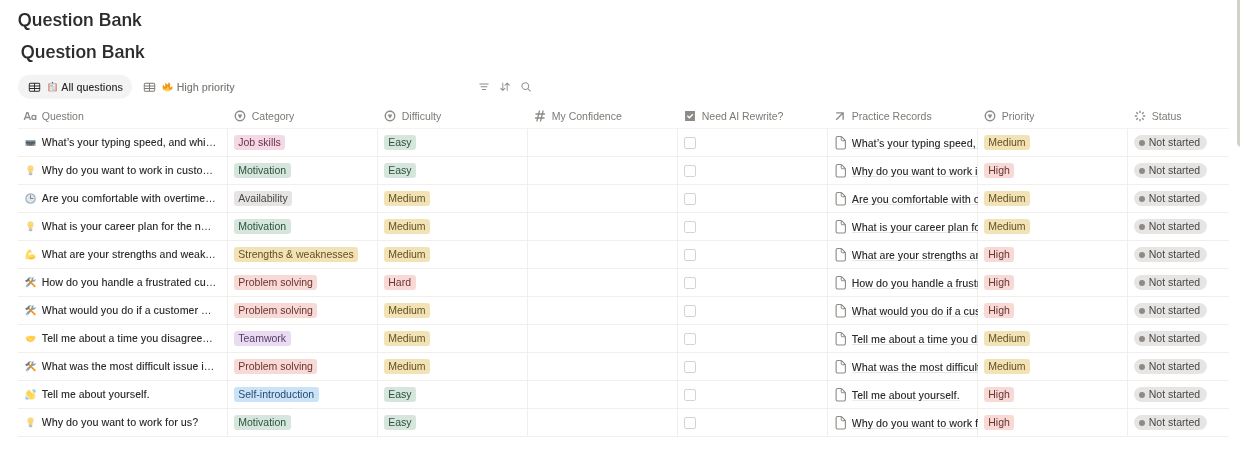The image size is (1240, 450).
Task: Click Medium priority tag of typing speed row
Action: click(1007, 143)
